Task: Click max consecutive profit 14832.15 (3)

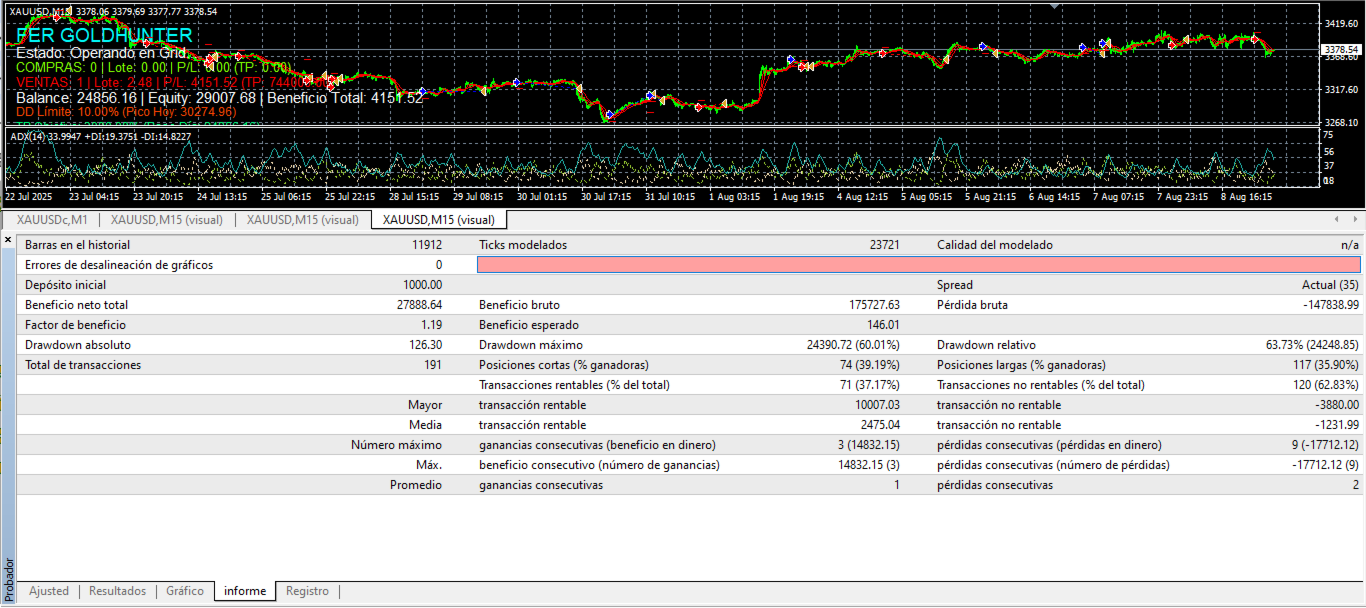Action: click(867, 465)
